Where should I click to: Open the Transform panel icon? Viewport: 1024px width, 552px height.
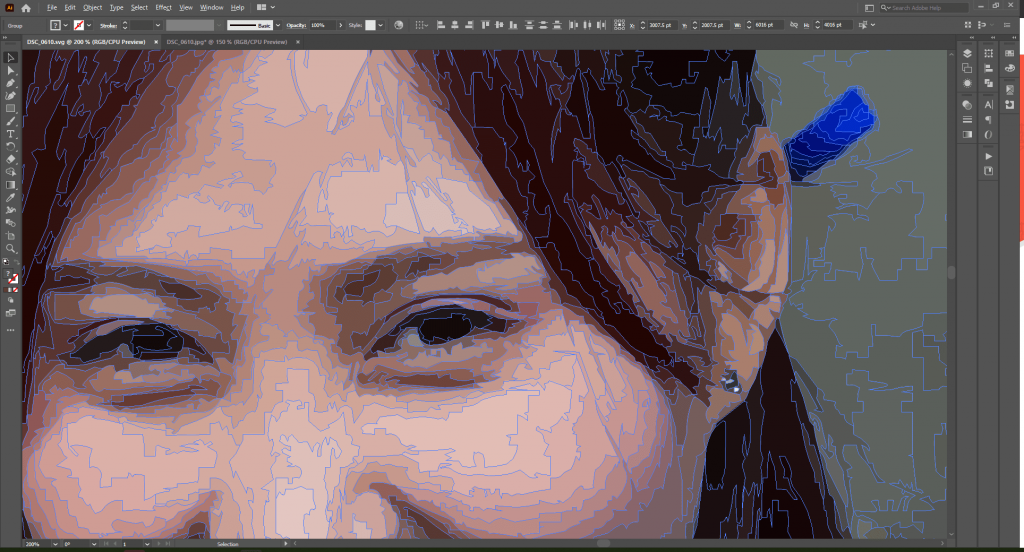click(989, 54)
